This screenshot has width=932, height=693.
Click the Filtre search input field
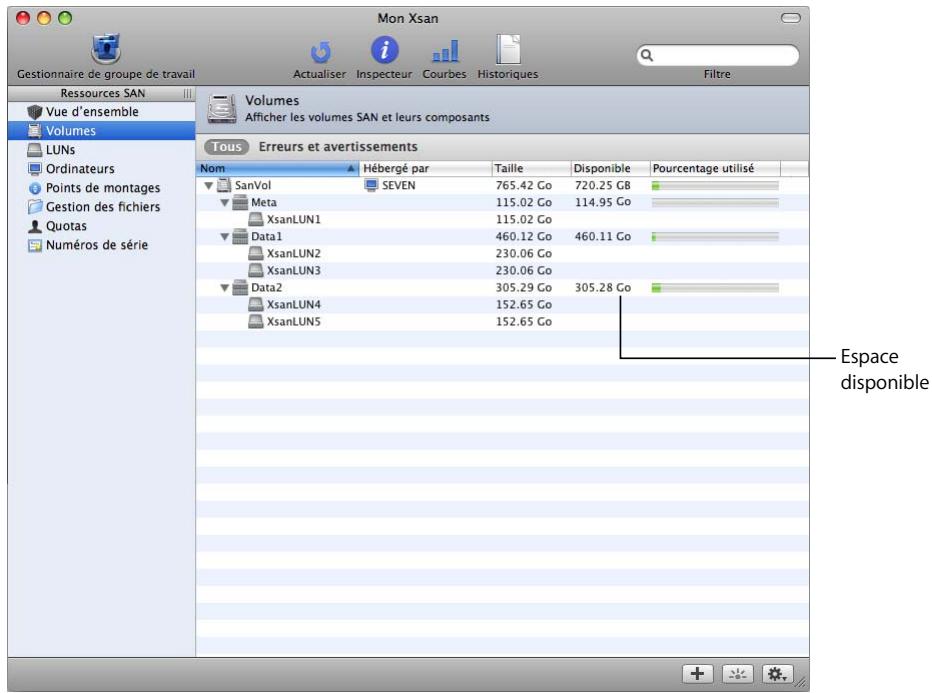(x=717, y=55)
